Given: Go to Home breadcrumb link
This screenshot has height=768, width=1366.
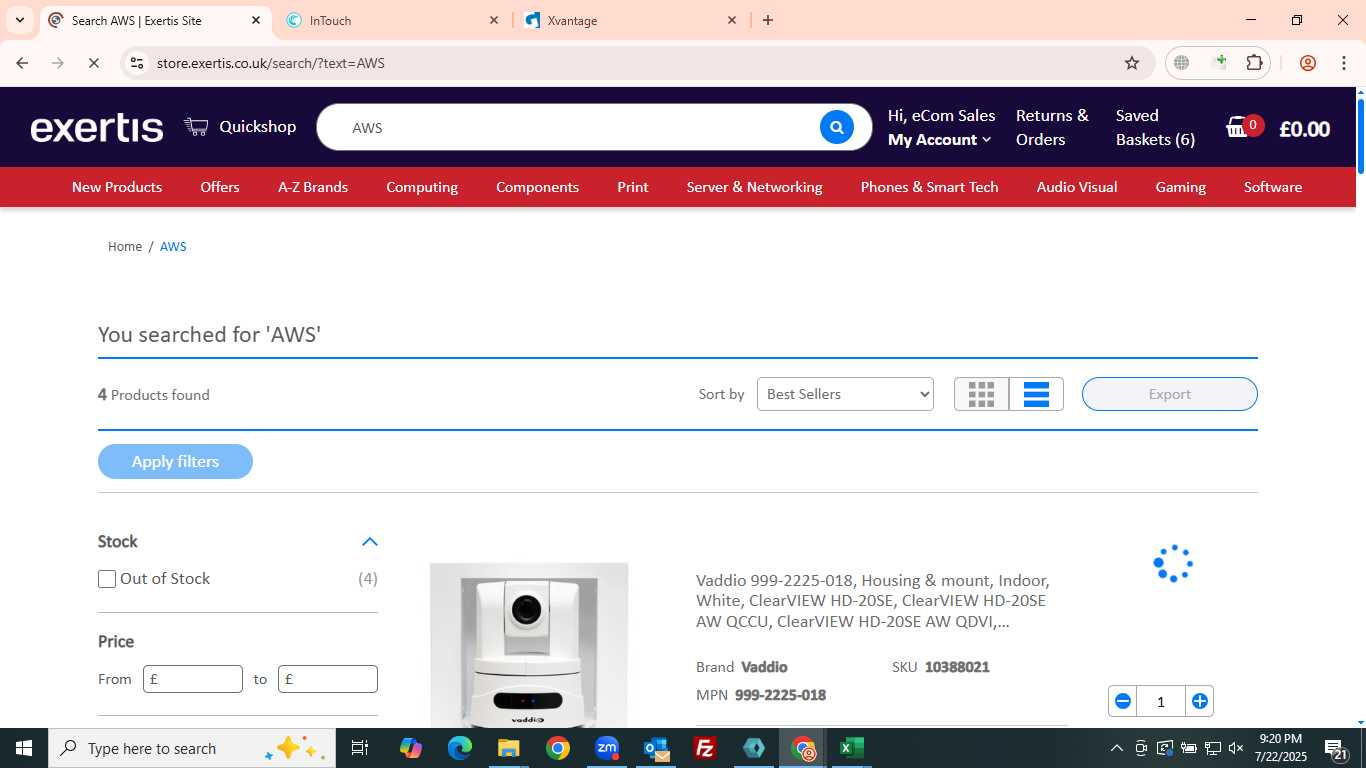Looking at the screenshot, I should pos(125,246).
